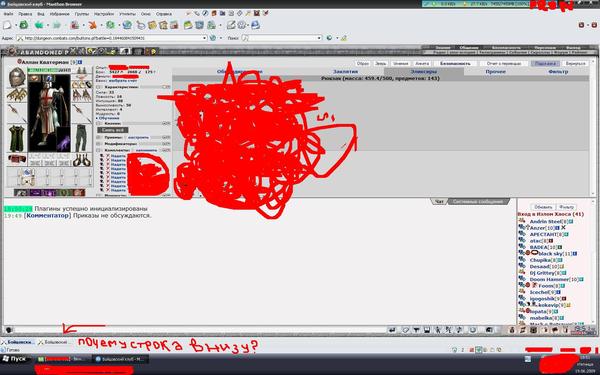Click the chat message input field

point(199,329)
